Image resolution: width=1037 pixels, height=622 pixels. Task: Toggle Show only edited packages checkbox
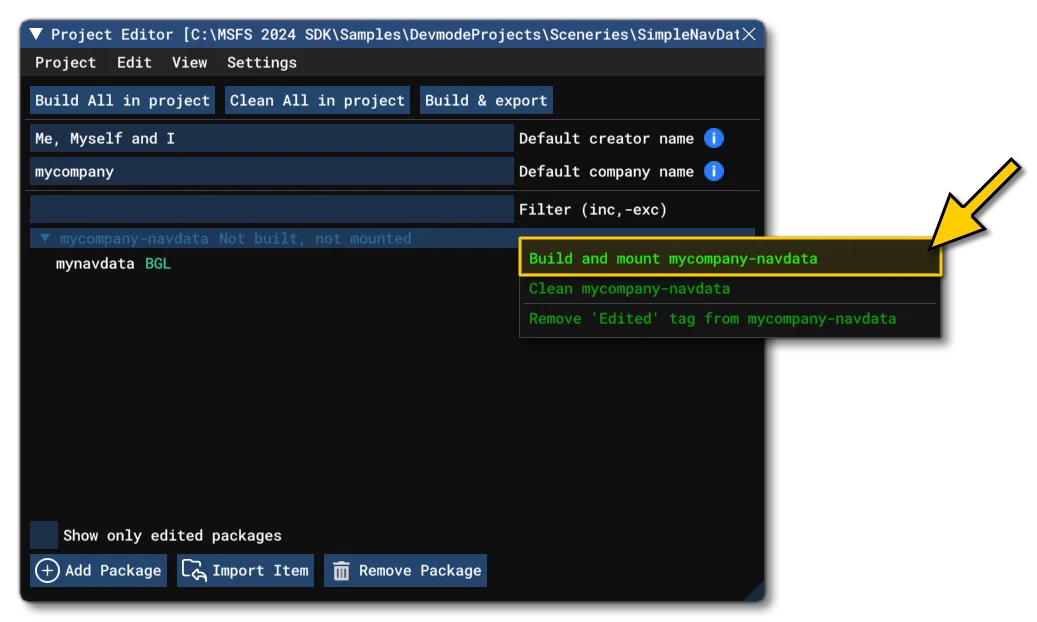(x=44, y=535)
